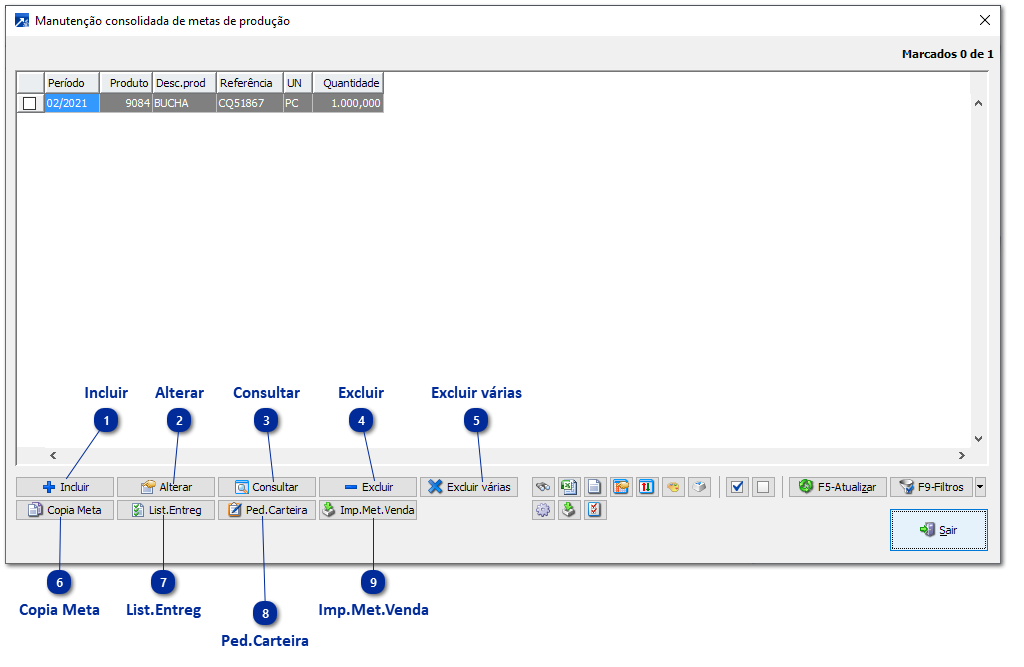The height and width of the screenshot is (667, 1024).
Task: Select the 1.000,000 quantity cell
Action: (348, 103)
